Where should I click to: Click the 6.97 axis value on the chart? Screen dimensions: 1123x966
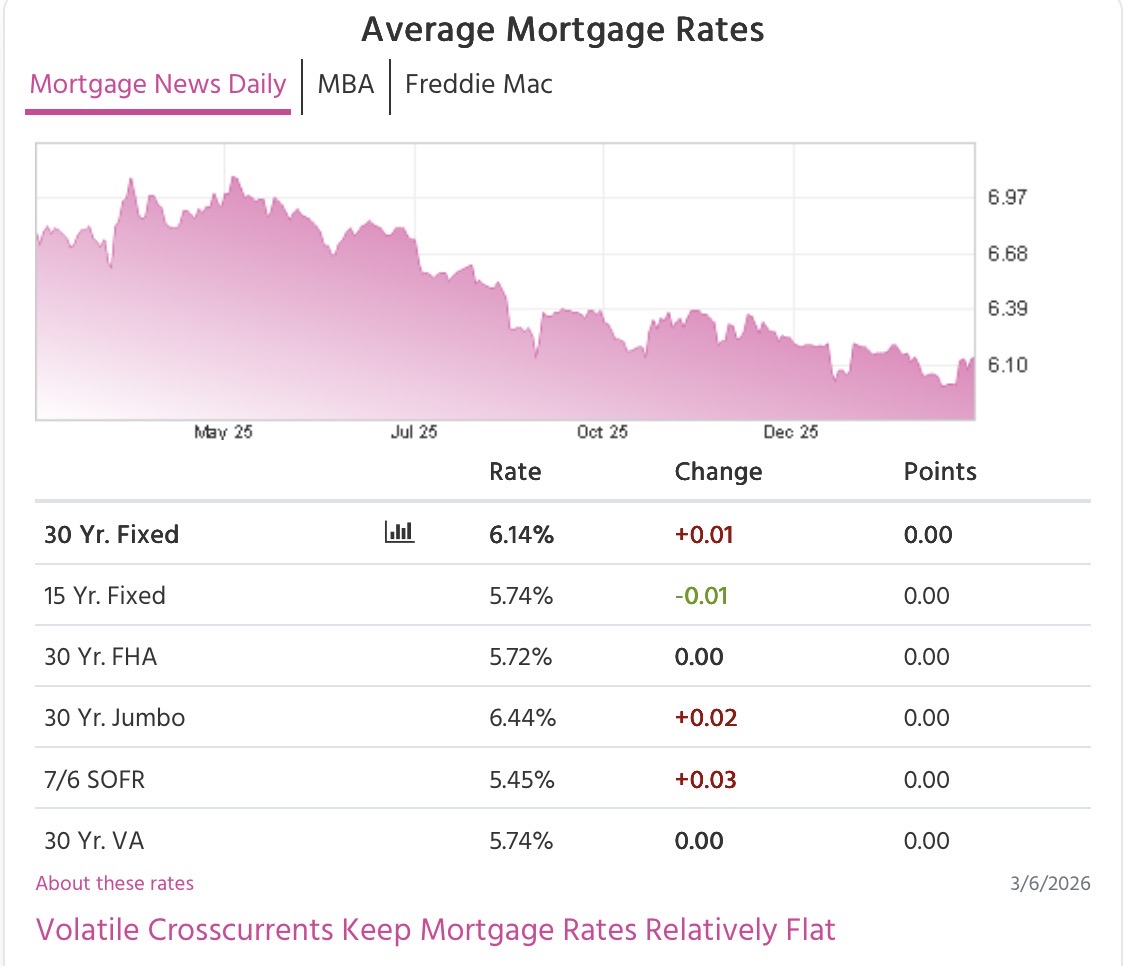pyautogui.click(x=1008, y=197)
